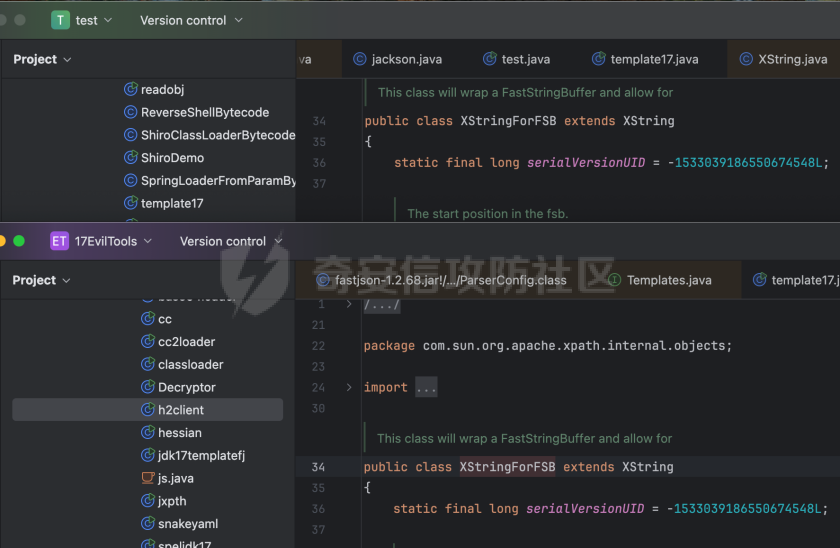Open Version control menu in 17EvilTools window
Image resolution: width=840 pixels, height=548 pixels.
[x=231, y=242]
